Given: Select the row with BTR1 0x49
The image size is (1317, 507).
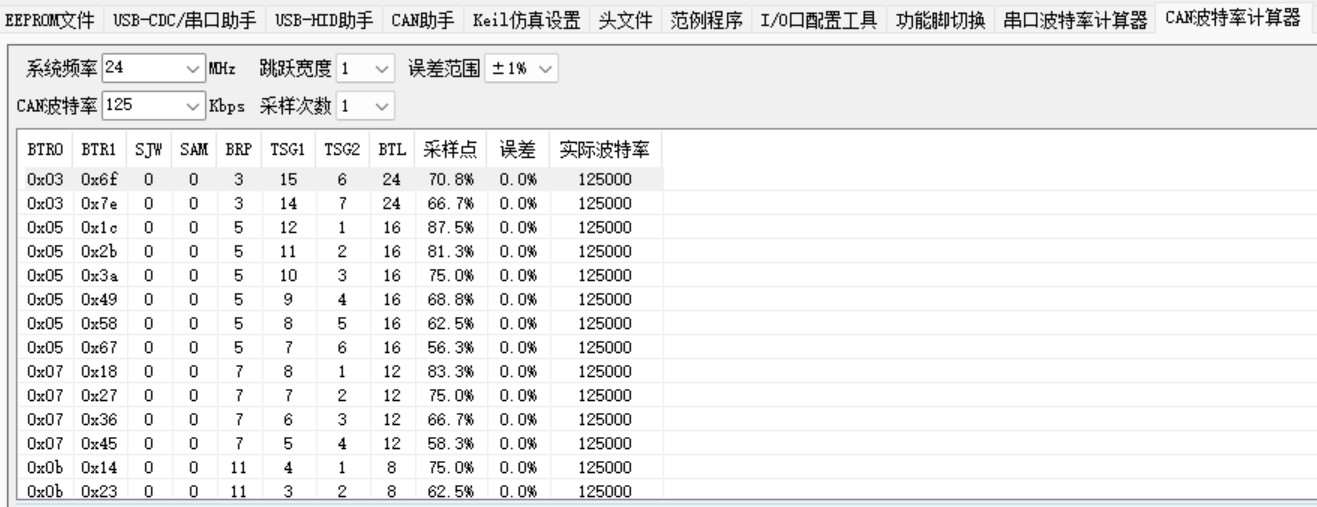Looking at the screenshot, I should tap(341, 299).
